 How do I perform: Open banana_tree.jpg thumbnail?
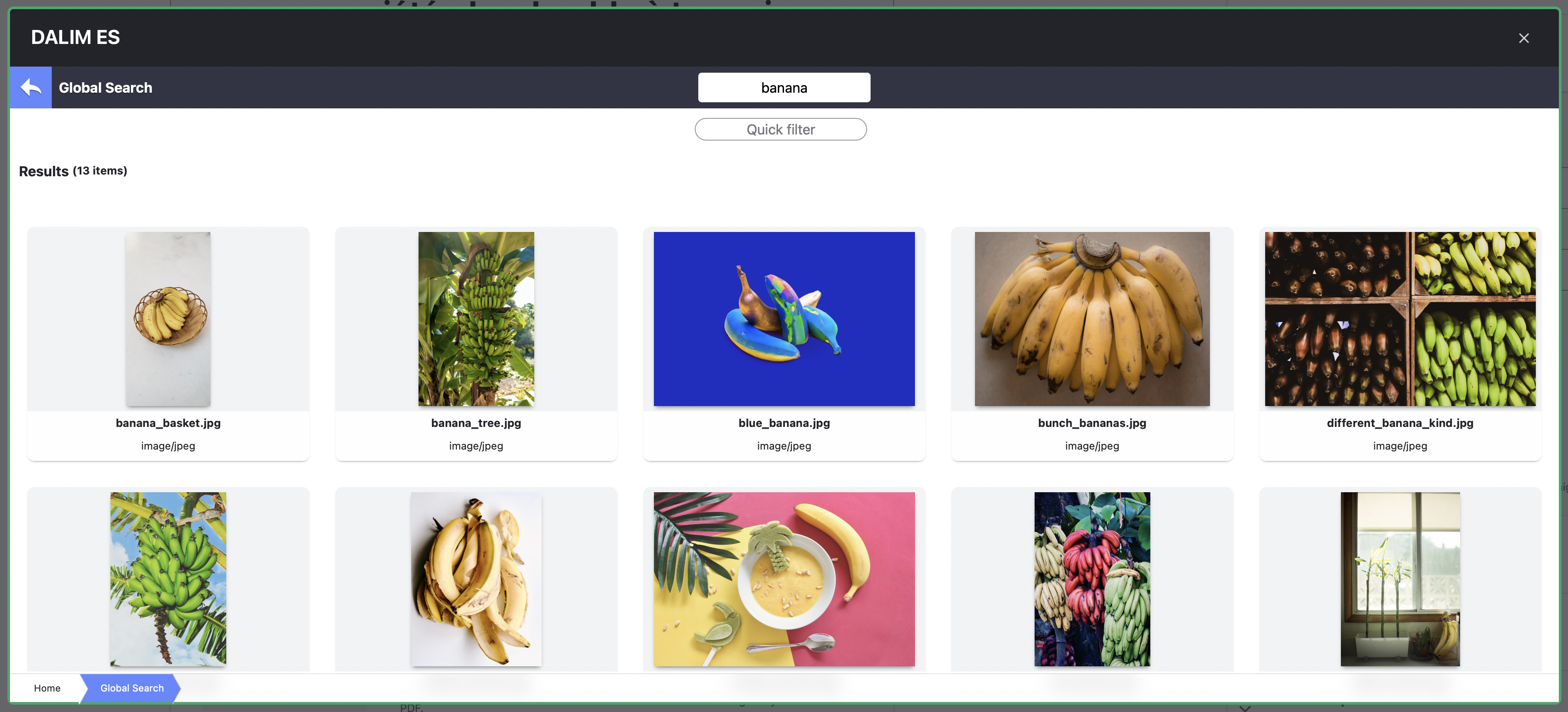476,319
